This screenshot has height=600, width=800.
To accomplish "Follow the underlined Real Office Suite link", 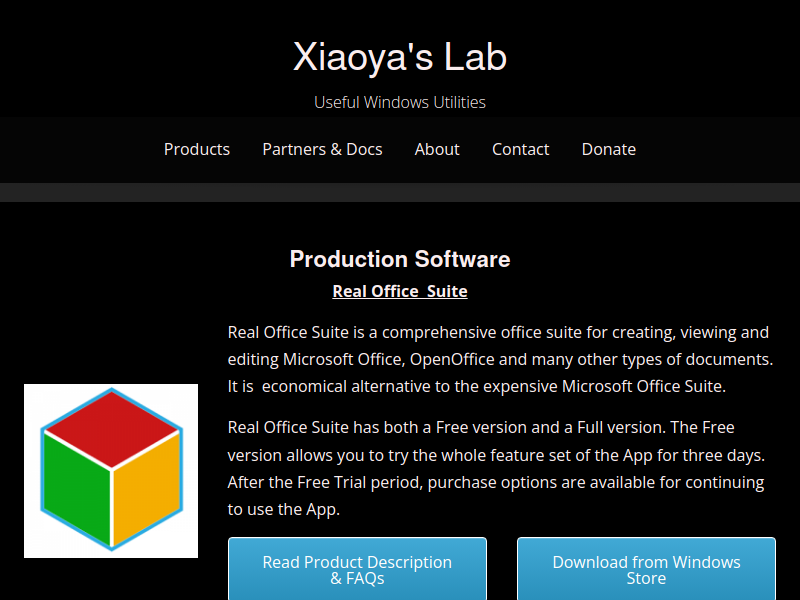I will [400, 291].
